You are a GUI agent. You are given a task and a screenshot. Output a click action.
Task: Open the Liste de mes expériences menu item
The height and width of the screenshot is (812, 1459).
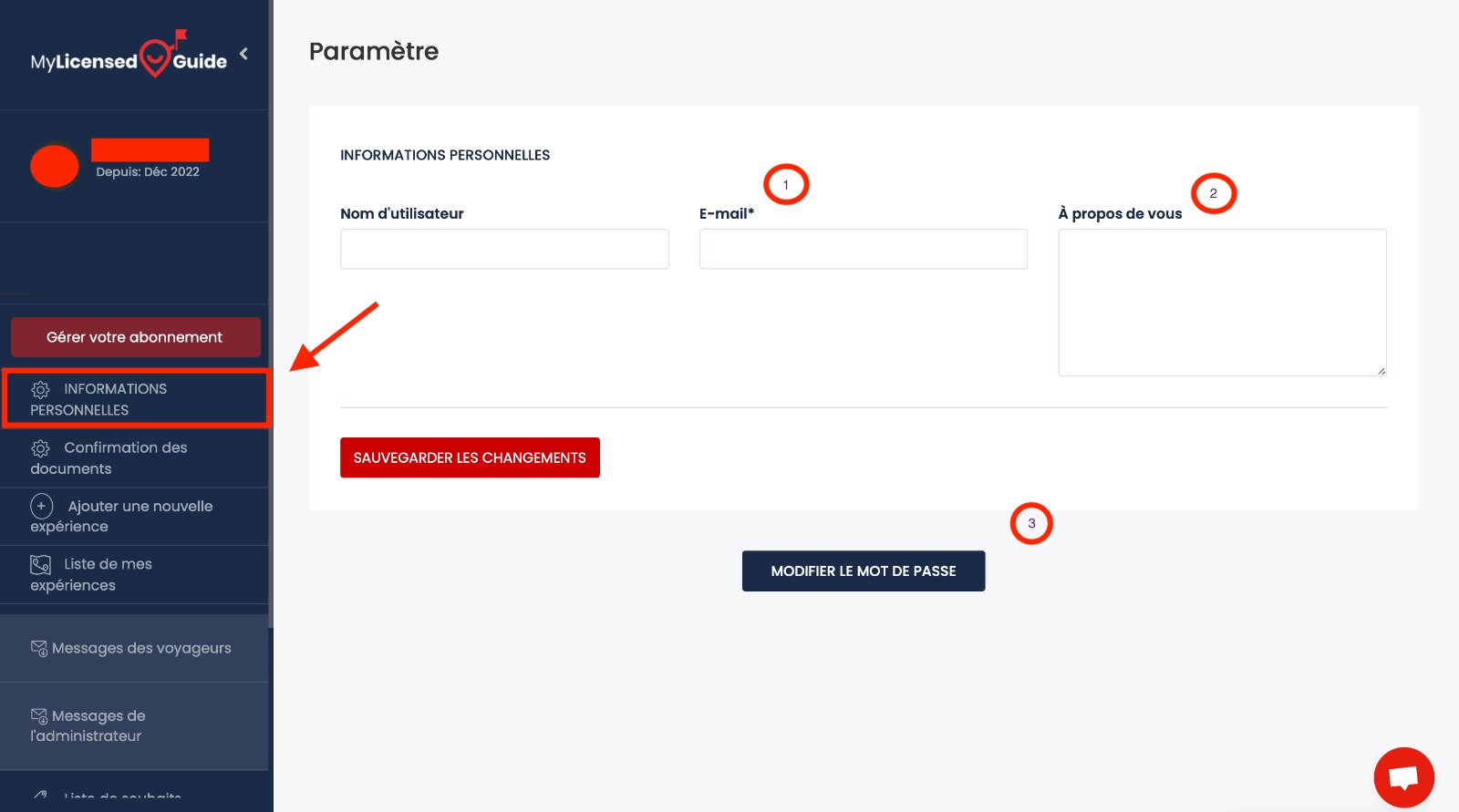(x=108, y=575)
